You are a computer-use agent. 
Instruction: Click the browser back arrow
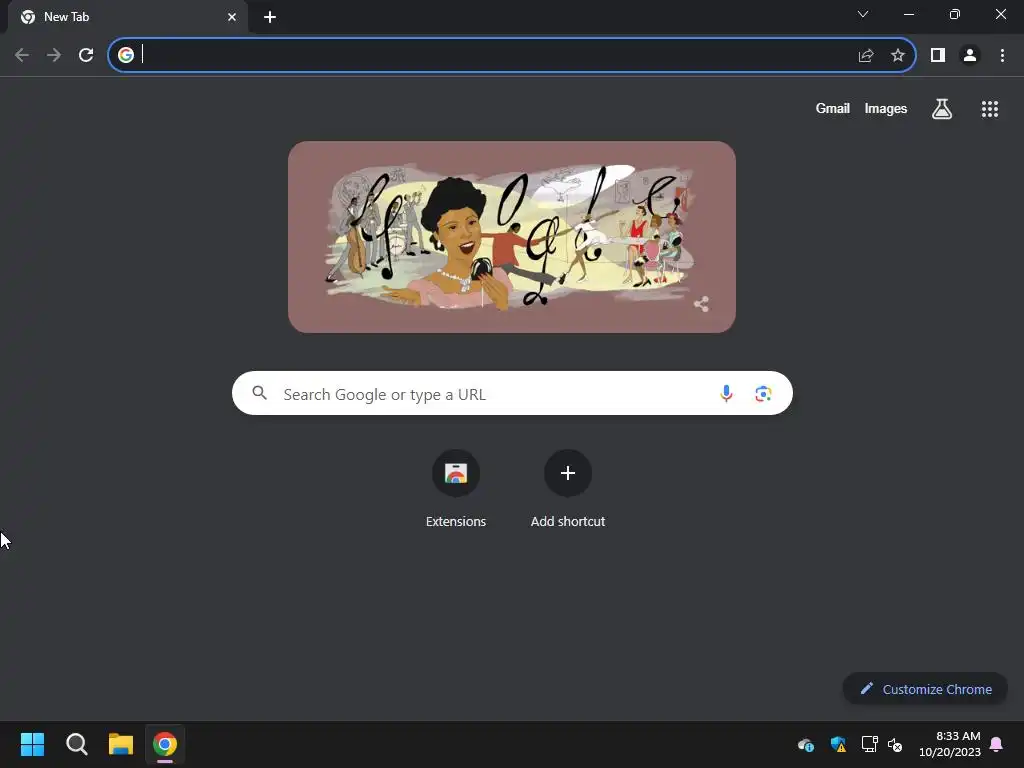click(22, 55)
